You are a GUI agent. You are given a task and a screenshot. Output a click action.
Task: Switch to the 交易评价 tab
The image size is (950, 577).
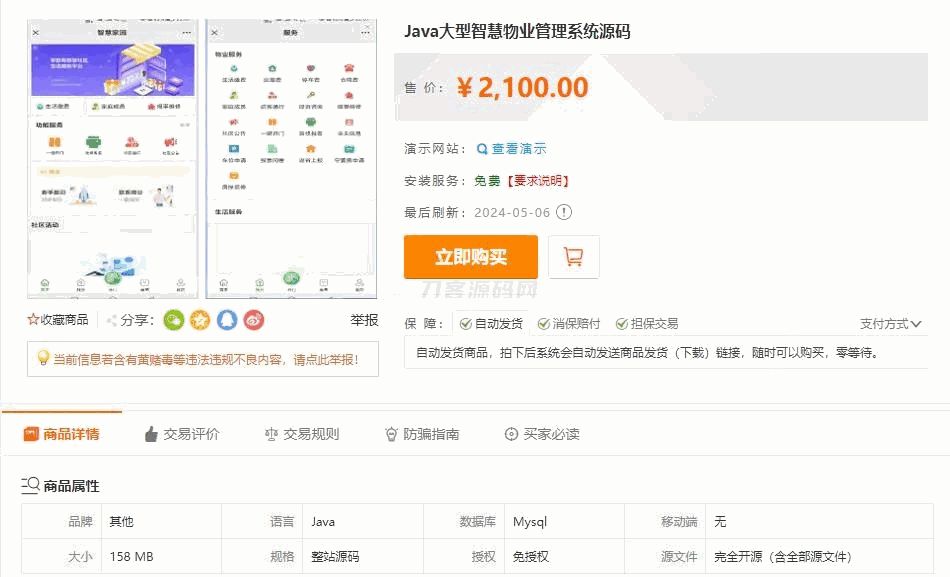tap(181, 434)
